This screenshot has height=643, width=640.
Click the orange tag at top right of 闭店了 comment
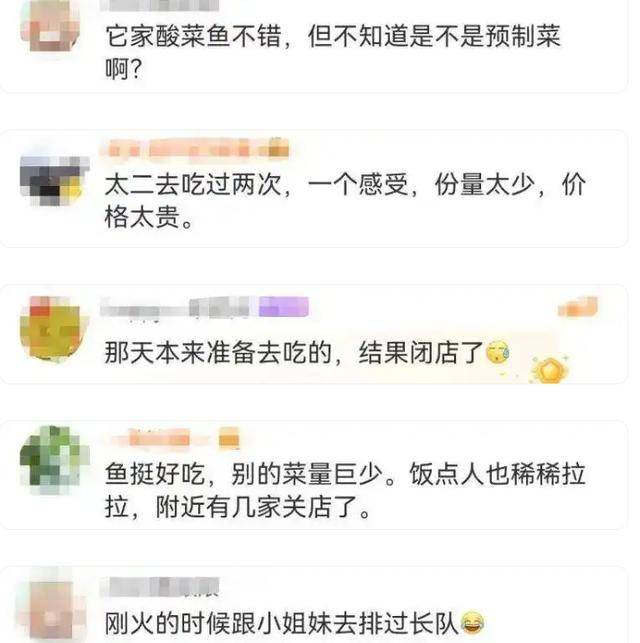(578, 306)
